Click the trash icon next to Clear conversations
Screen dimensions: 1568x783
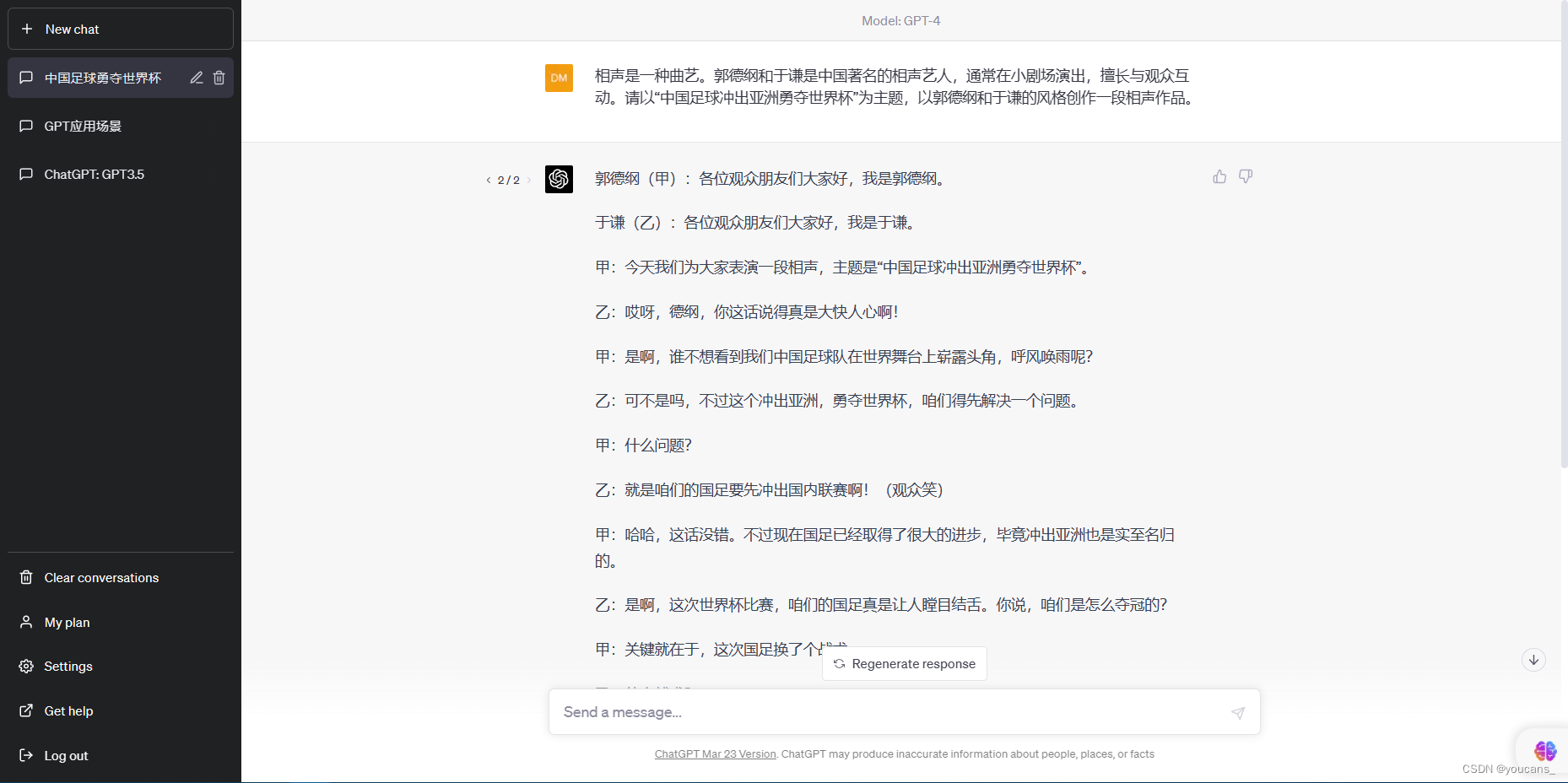(26, 577)
